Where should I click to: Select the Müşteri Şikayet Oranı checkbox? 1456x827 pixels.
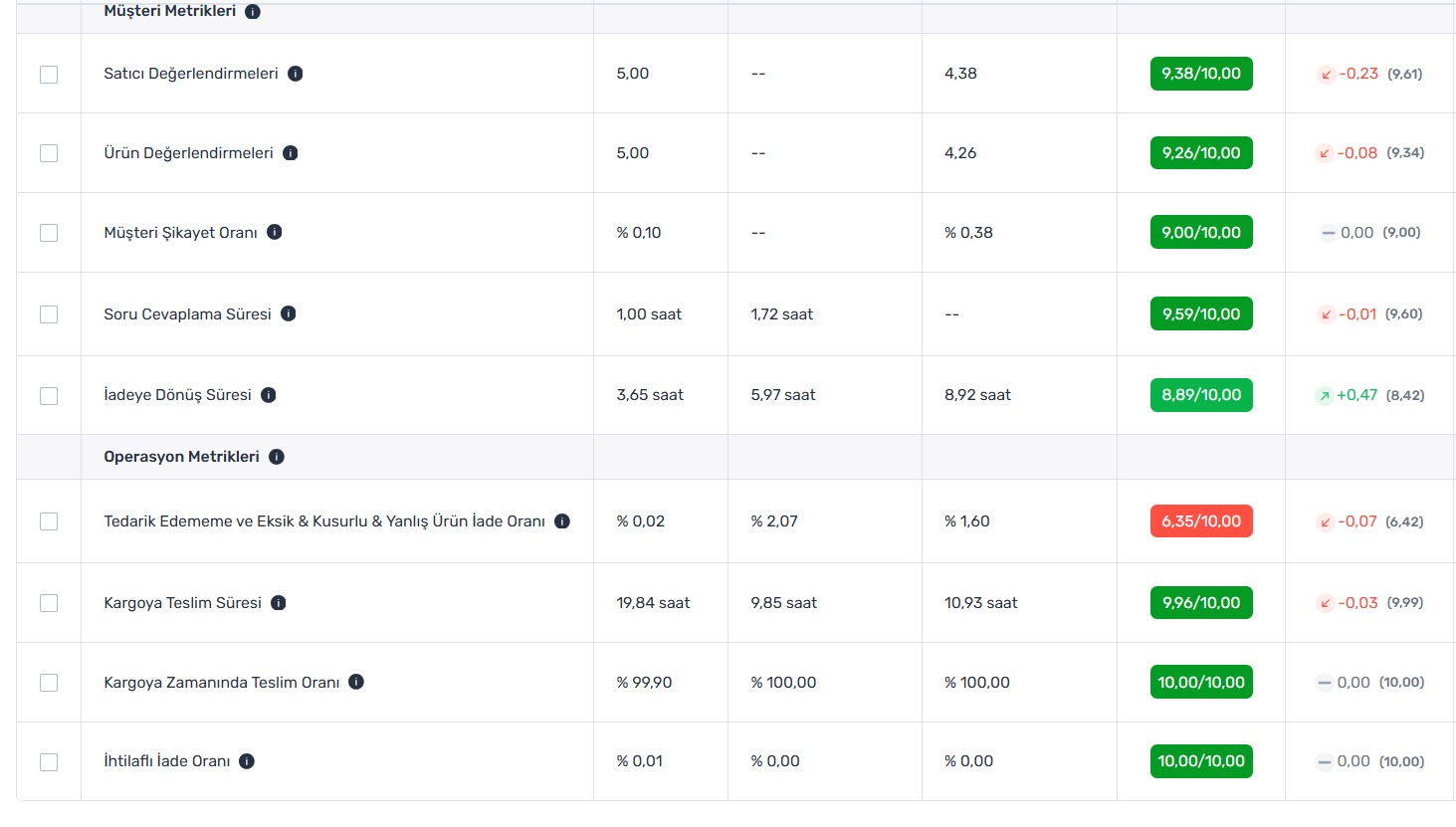click(x=49, y=233)
